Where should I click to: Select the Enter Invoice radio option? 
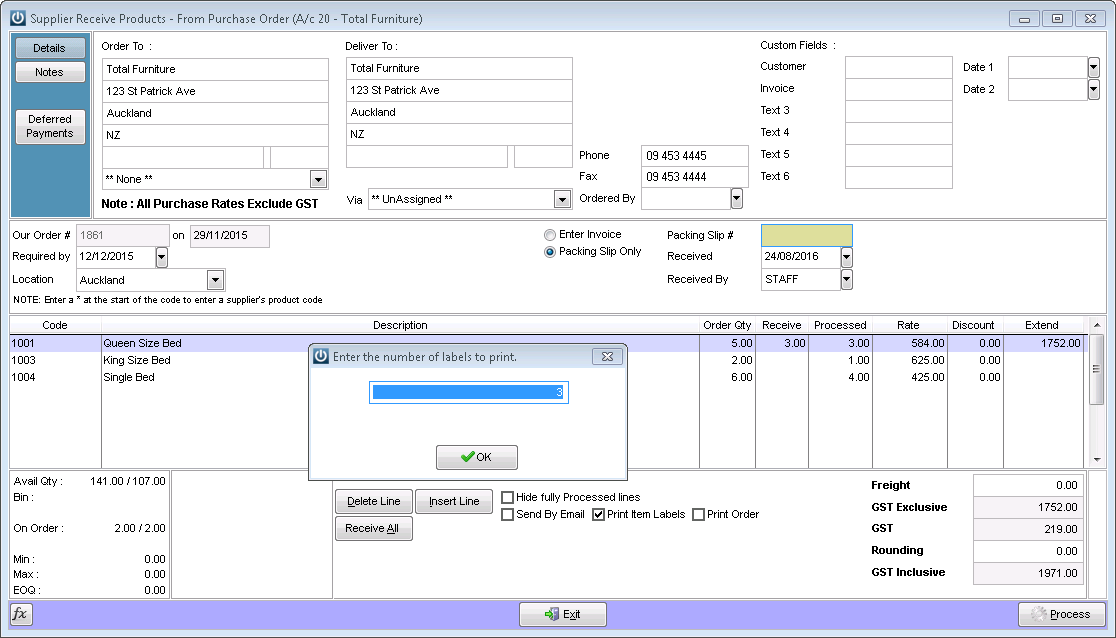point(549,235)
